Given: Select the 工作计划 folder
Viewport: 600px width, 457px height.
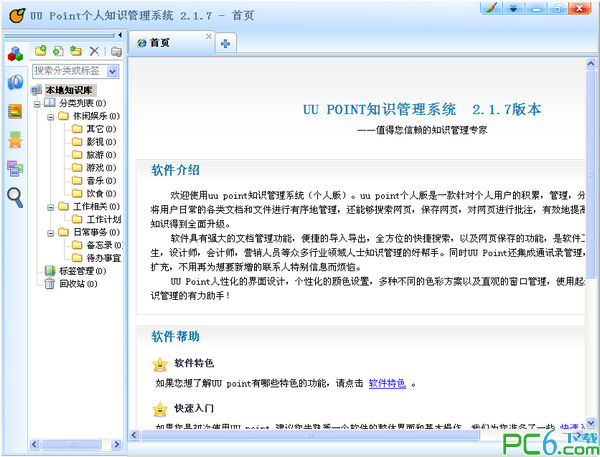Looking at the screenshot, I should tap(103, 219).
